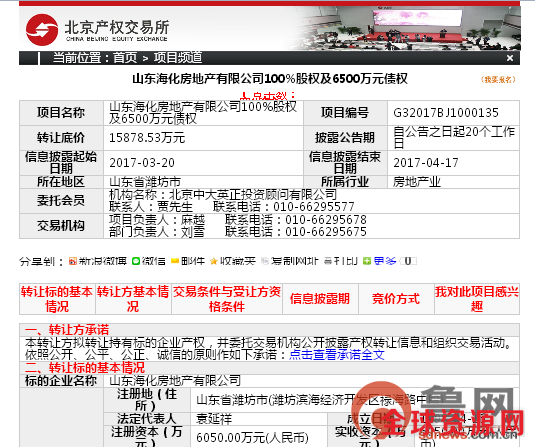535x447 pixels.
Task: Add to favorites star icon
Action: [x=214, y=261]
